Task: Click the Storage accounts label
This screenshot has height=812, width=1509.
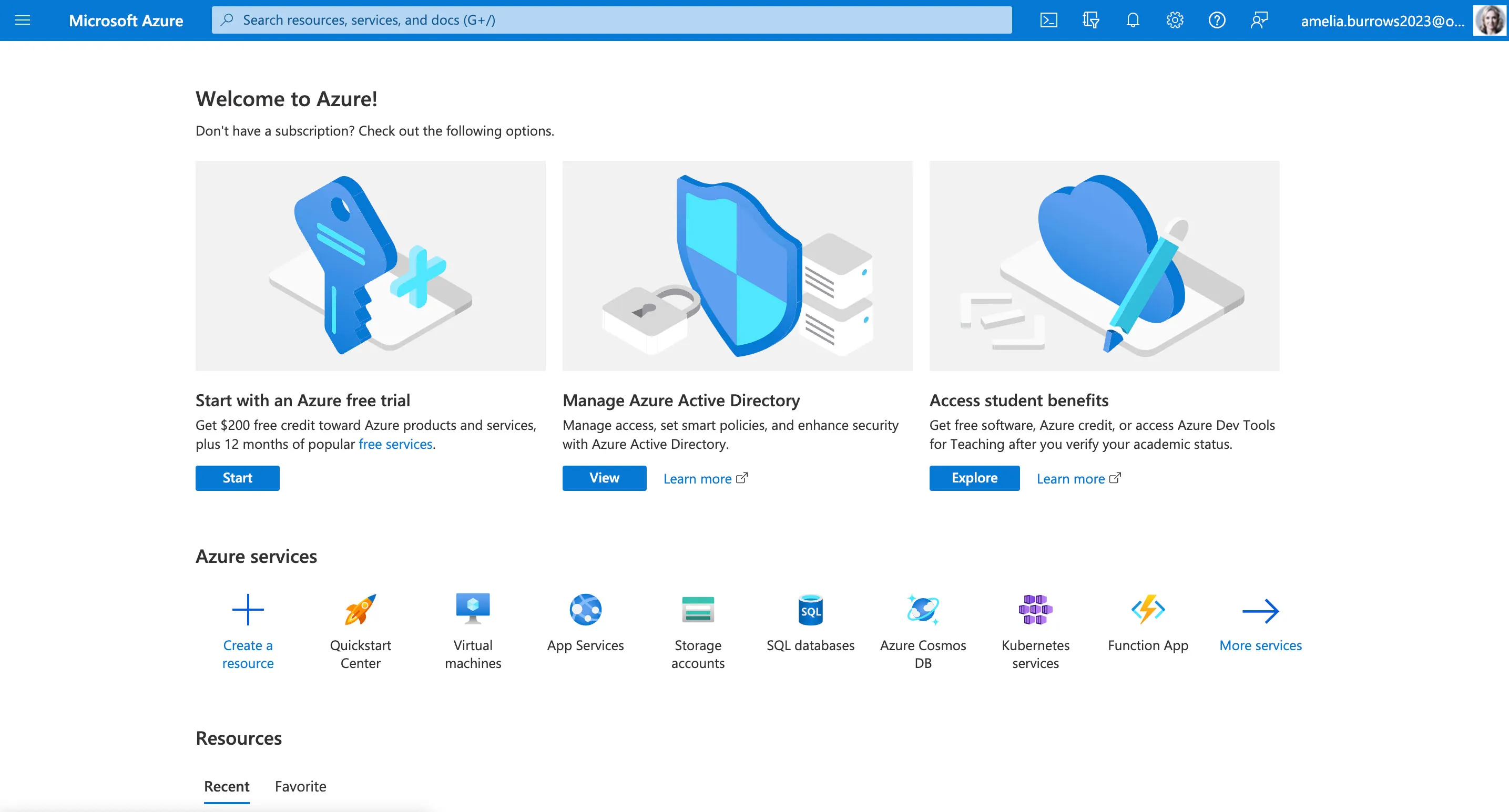Action: (698, 654)
